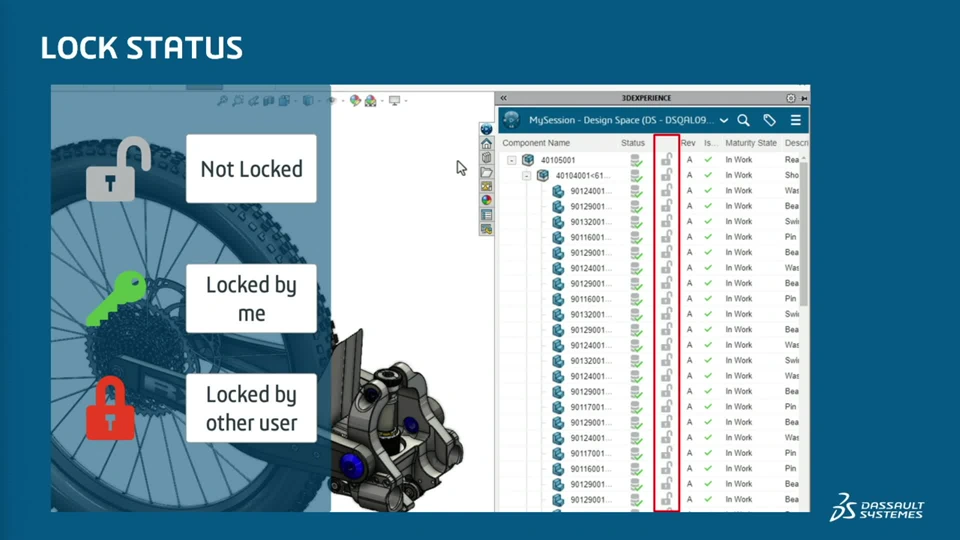
Task: Click the Hide/Show Items eye icon
Action: 331,100
